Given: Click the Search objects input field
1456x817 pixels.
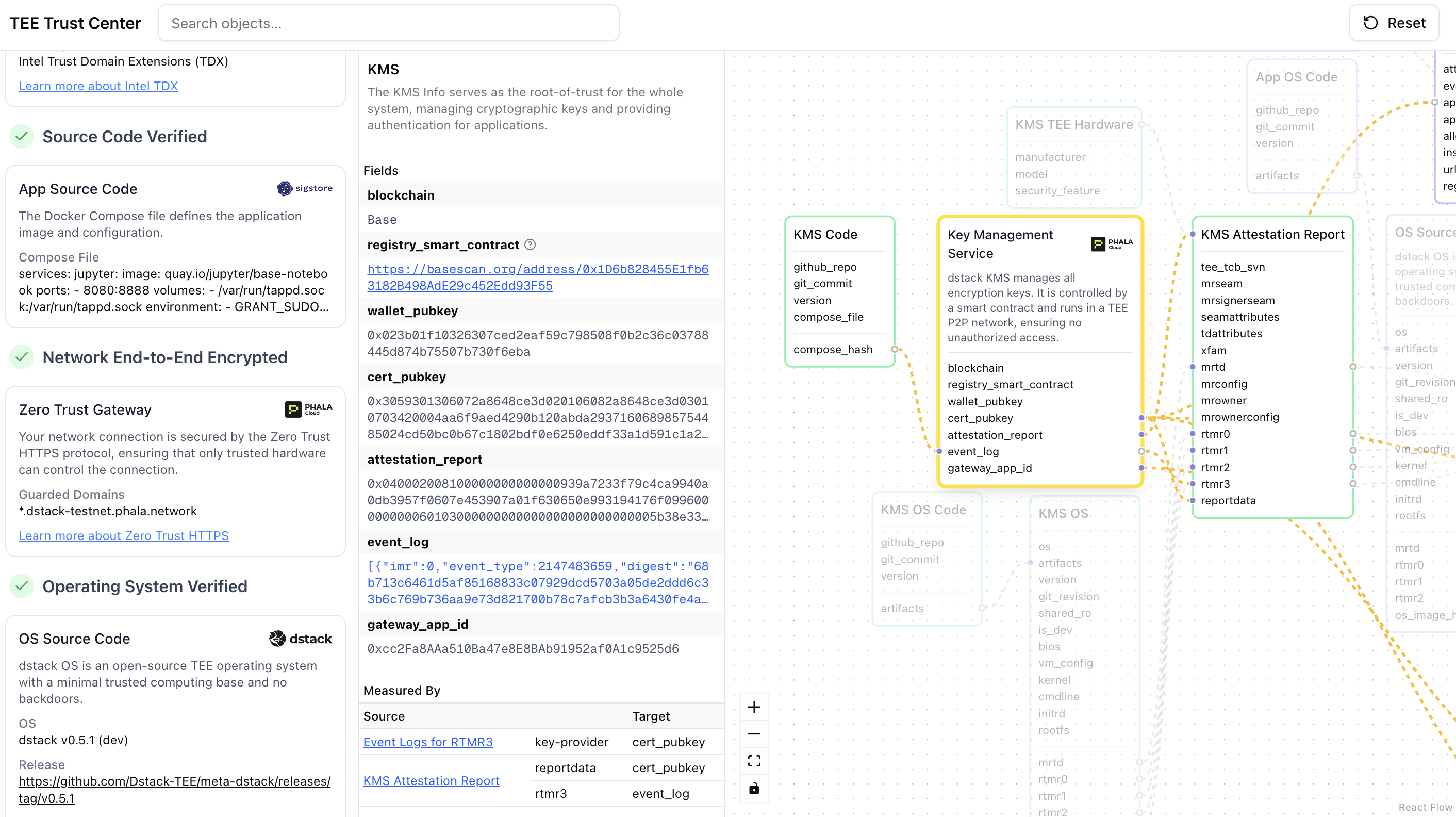Looking at the screenshot, I should click(x=388, y=23).
